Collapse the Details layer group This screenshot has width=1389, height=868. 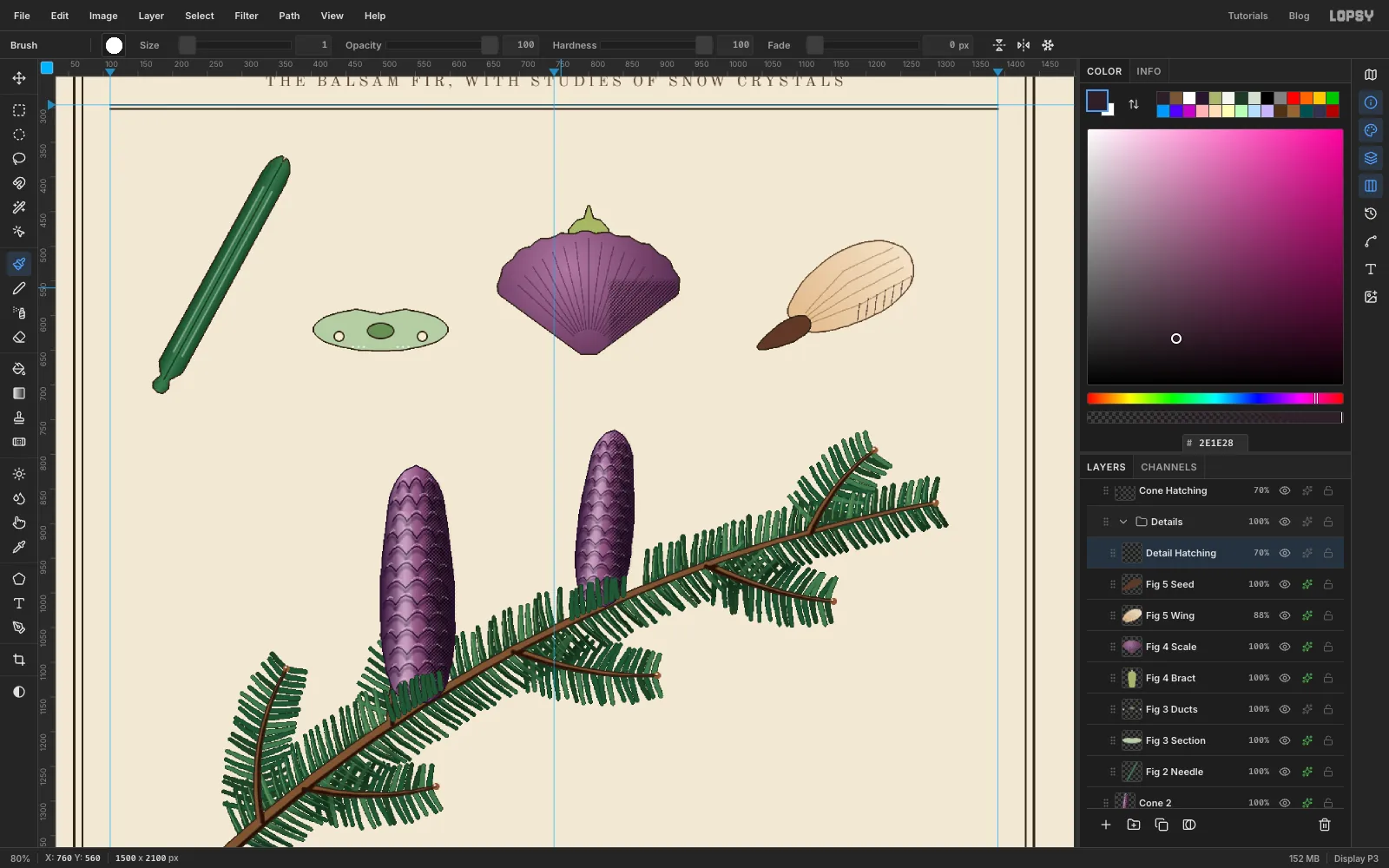click(x=1123, y=522)
